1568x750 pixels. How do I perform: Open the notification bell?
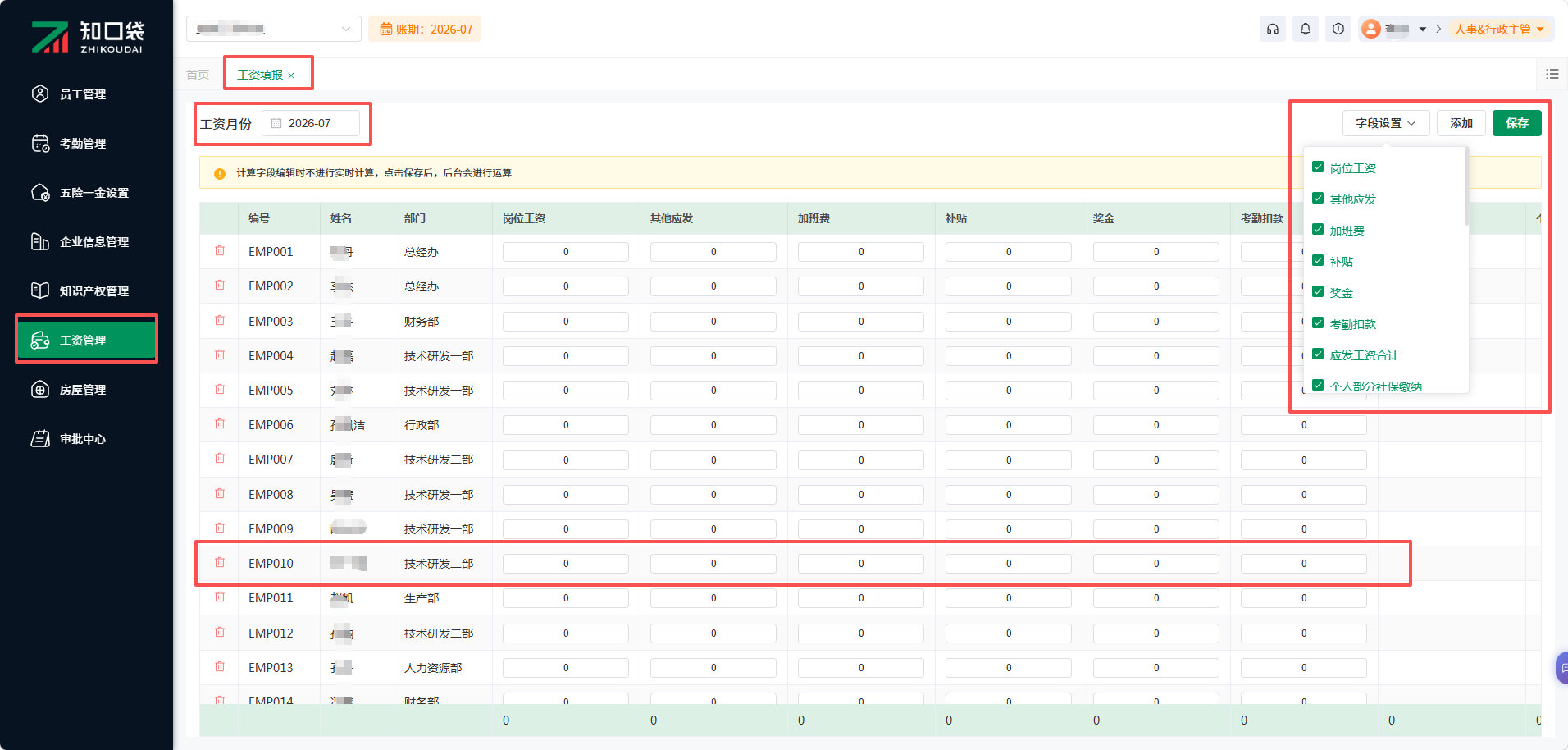(1306, 29)
